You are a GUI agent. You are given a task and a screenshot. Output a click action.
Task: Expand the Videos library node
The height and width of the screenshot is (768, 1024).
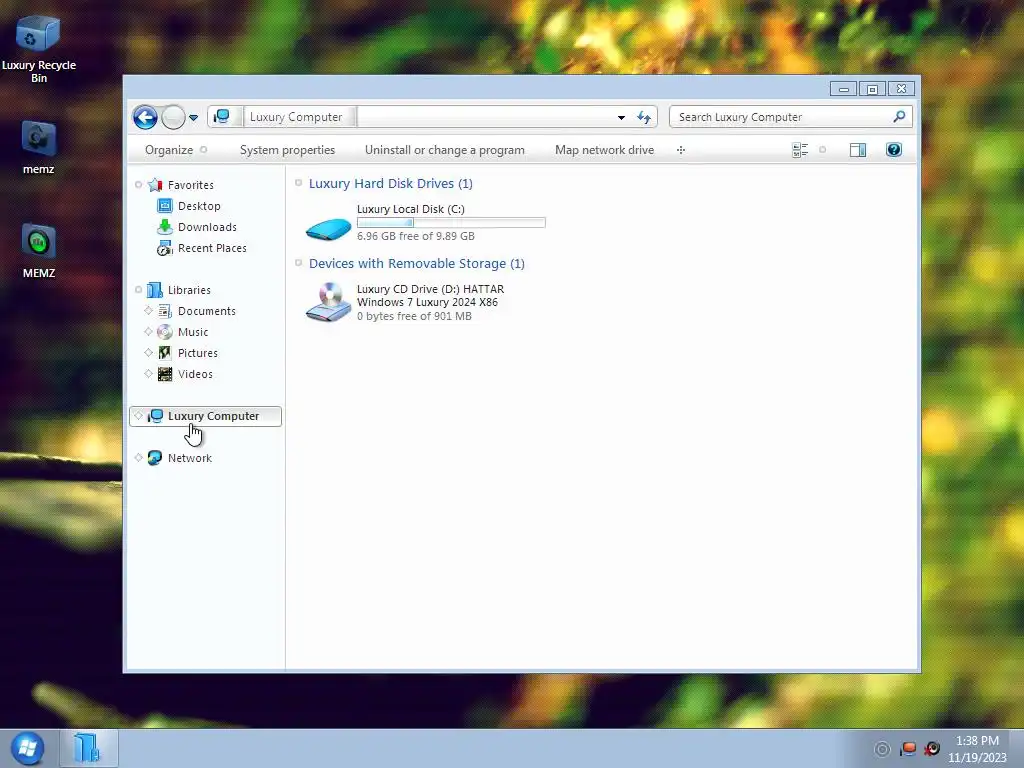click(x=148, y=374)
